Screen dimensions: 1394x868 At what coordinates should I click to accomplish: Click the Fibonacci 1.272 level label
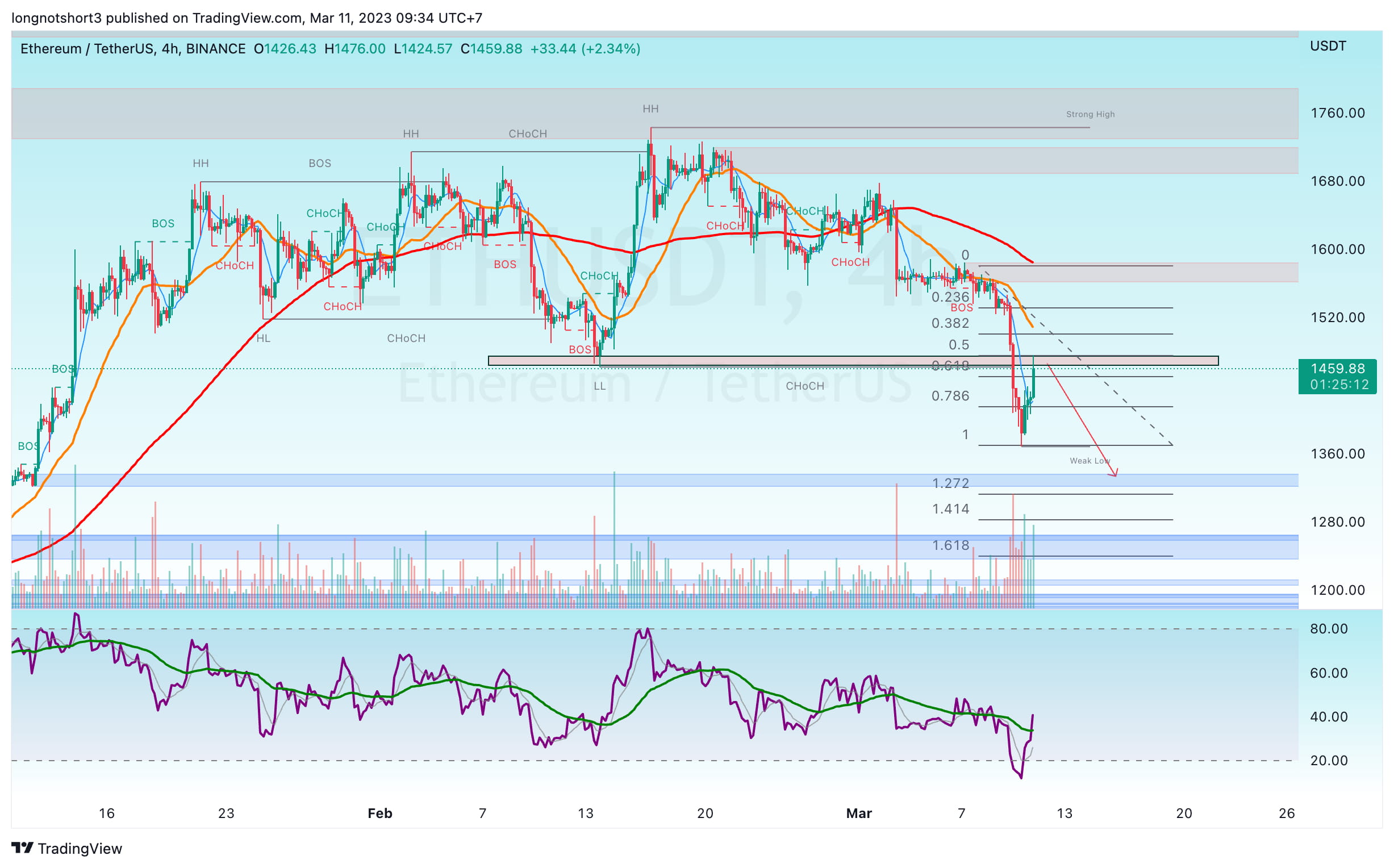[950, 483]
